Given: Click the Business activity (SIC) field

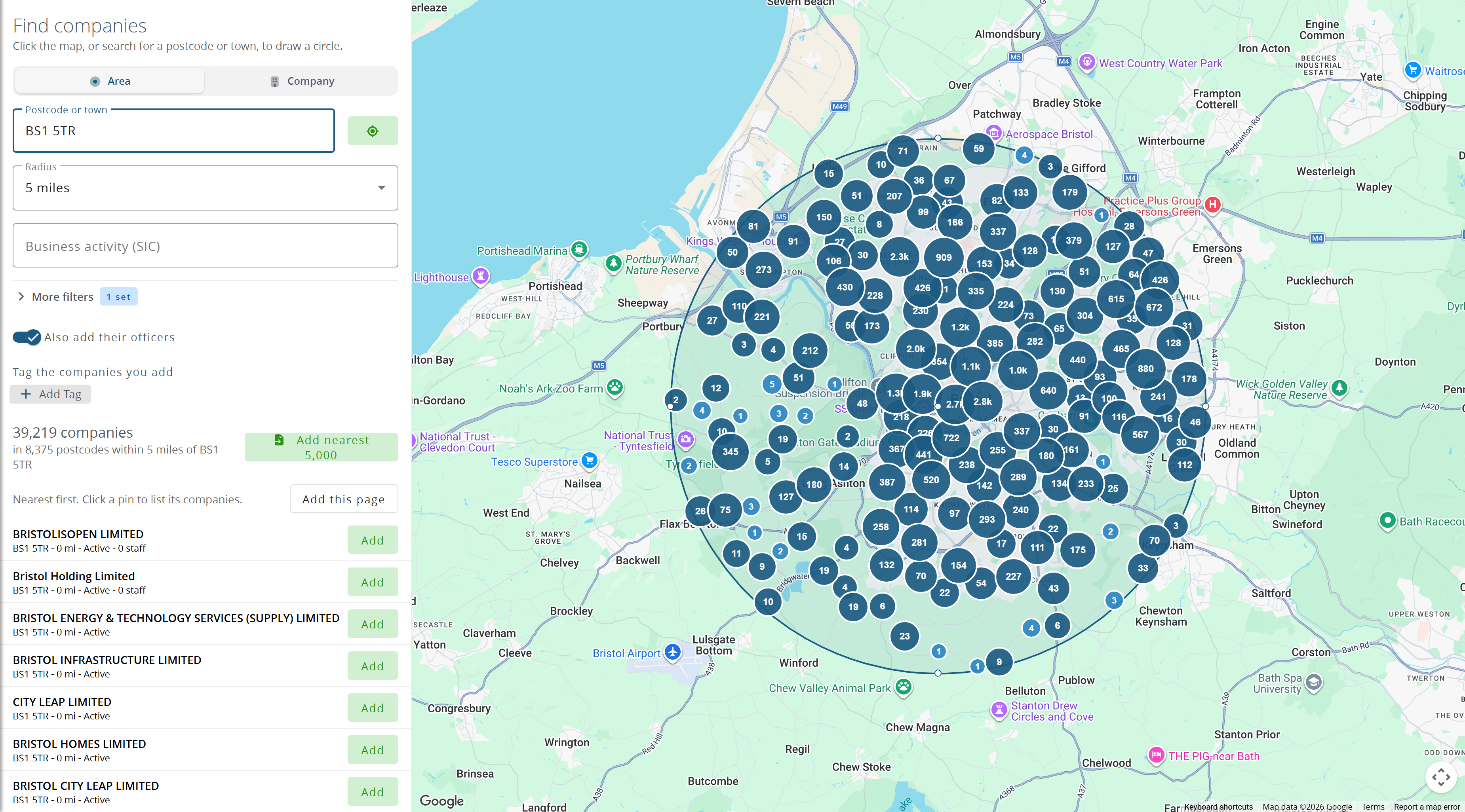Looking at the screenshot, I should 205,245.
